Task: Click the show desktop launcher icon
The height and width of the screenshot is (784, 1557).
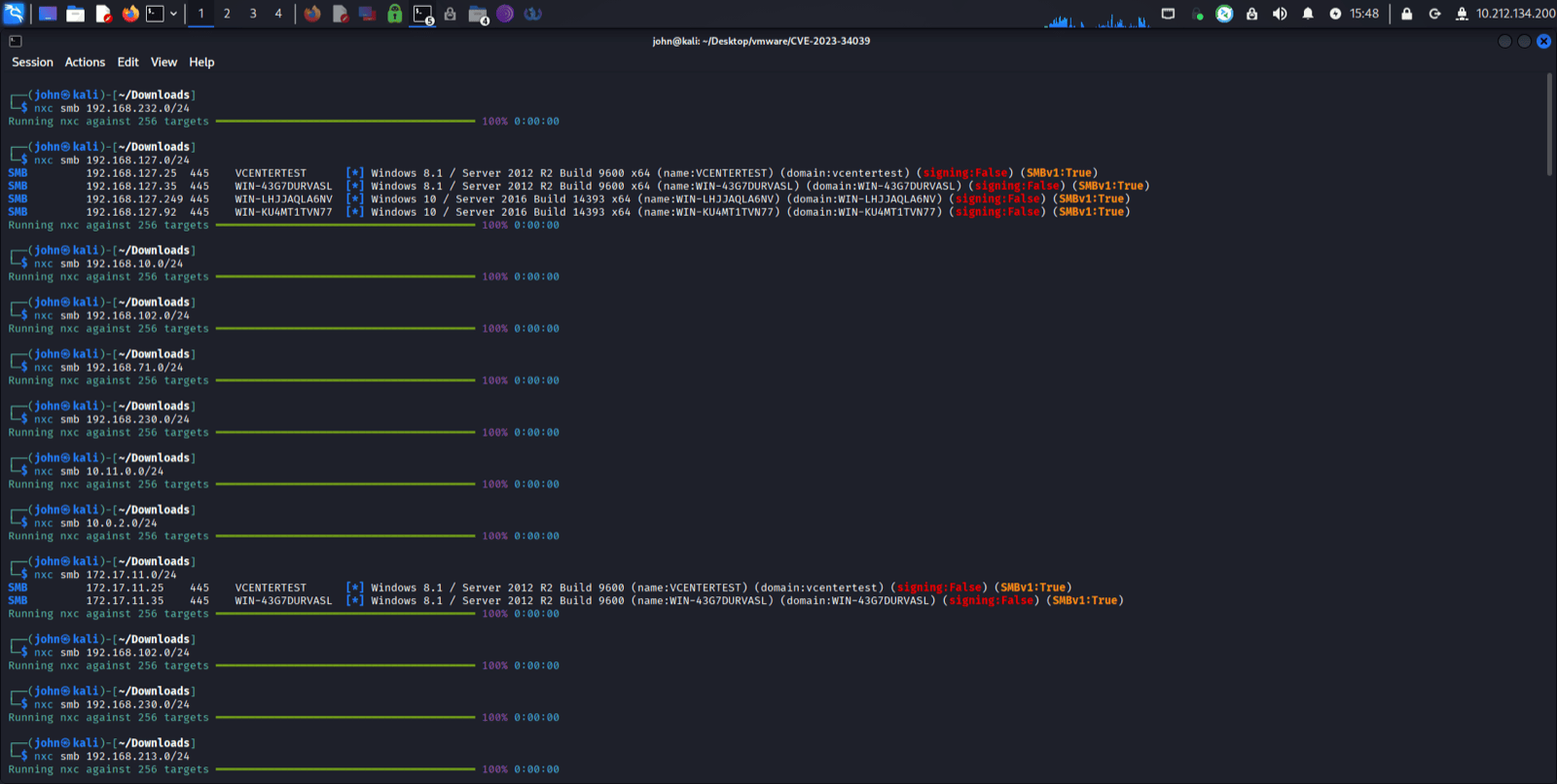Action: pos(47,14)
